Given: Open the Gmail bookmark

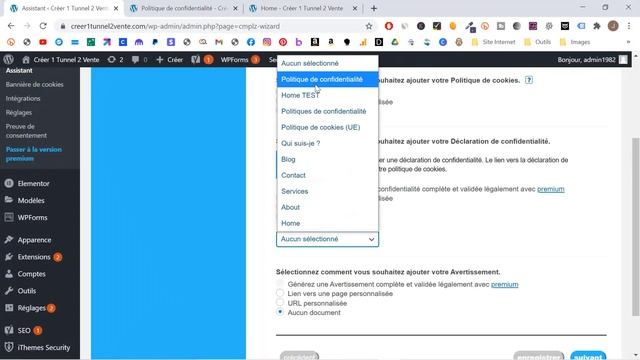Looking at the screenshot, I should pos(219,42).
